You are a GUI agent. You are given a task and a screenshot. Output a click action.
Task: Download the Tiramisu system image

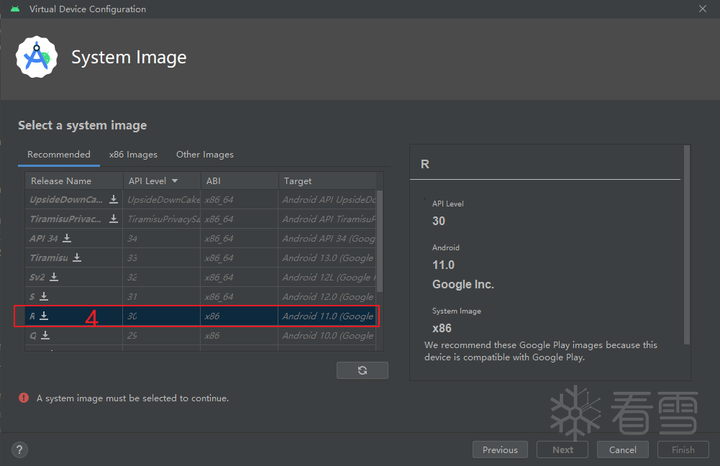pos(77,257)
